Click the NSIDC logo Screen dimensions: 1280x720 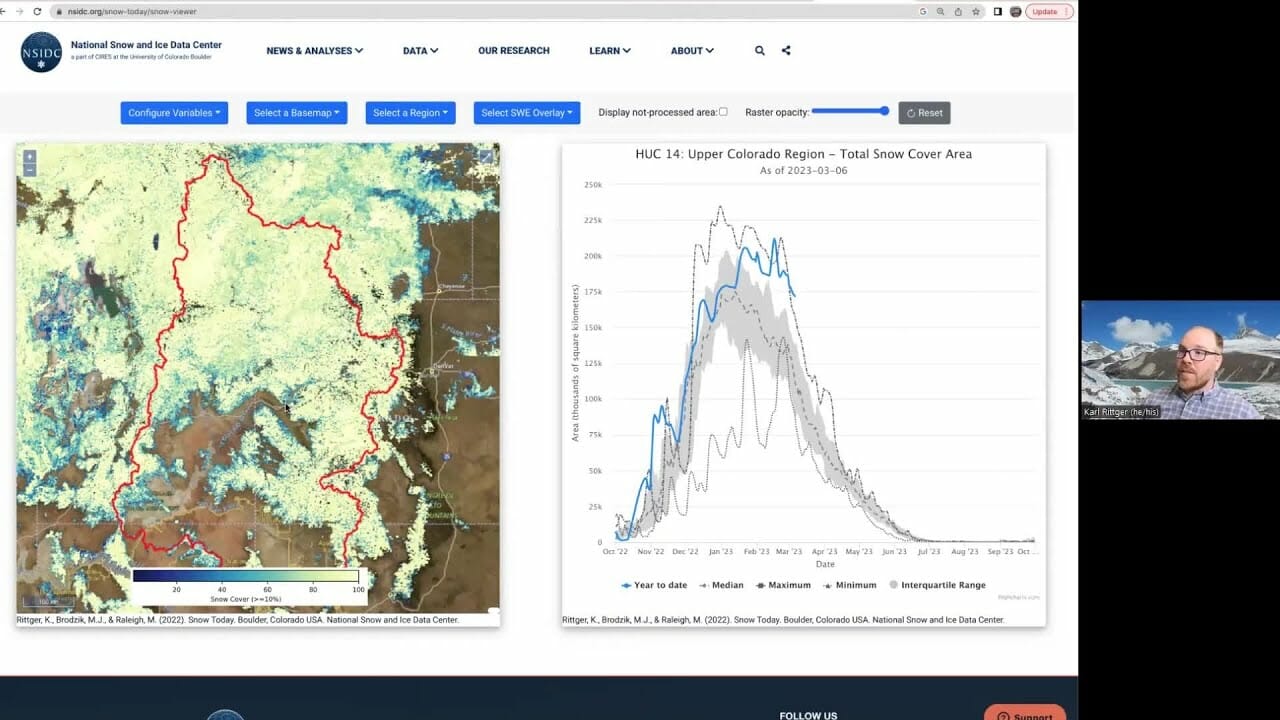[x=41, y=52]
